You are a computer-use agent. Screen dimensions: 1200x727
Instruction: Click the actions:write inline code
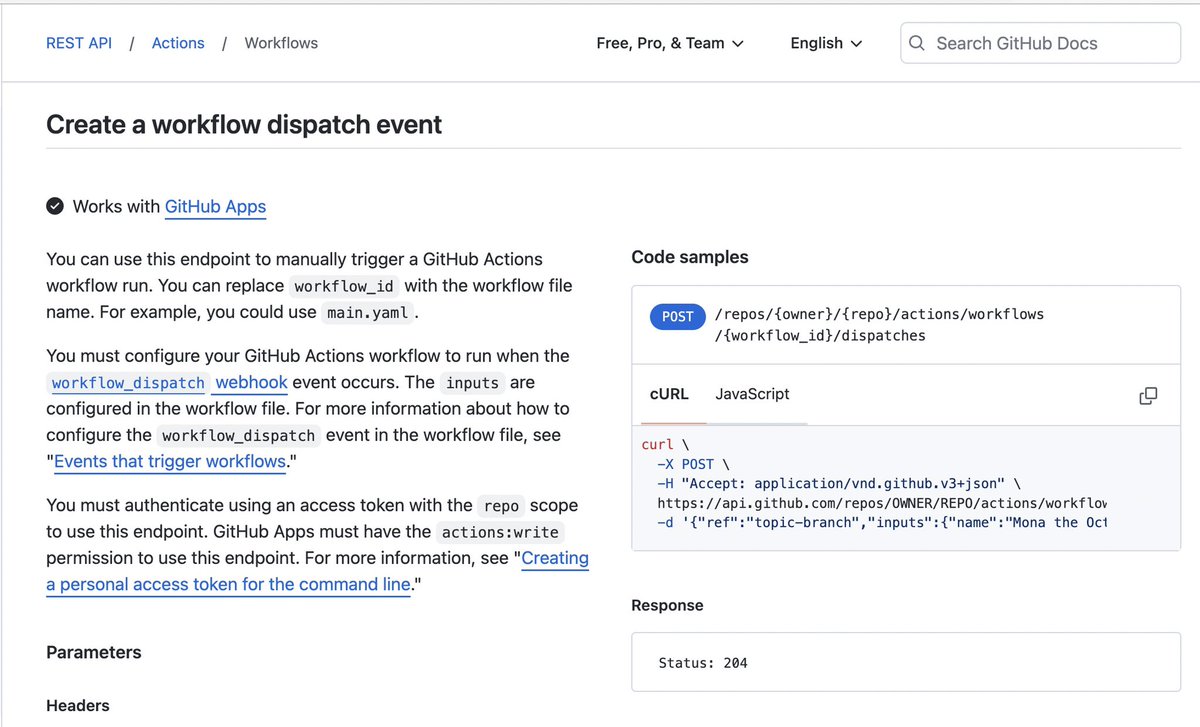point(501,532)
